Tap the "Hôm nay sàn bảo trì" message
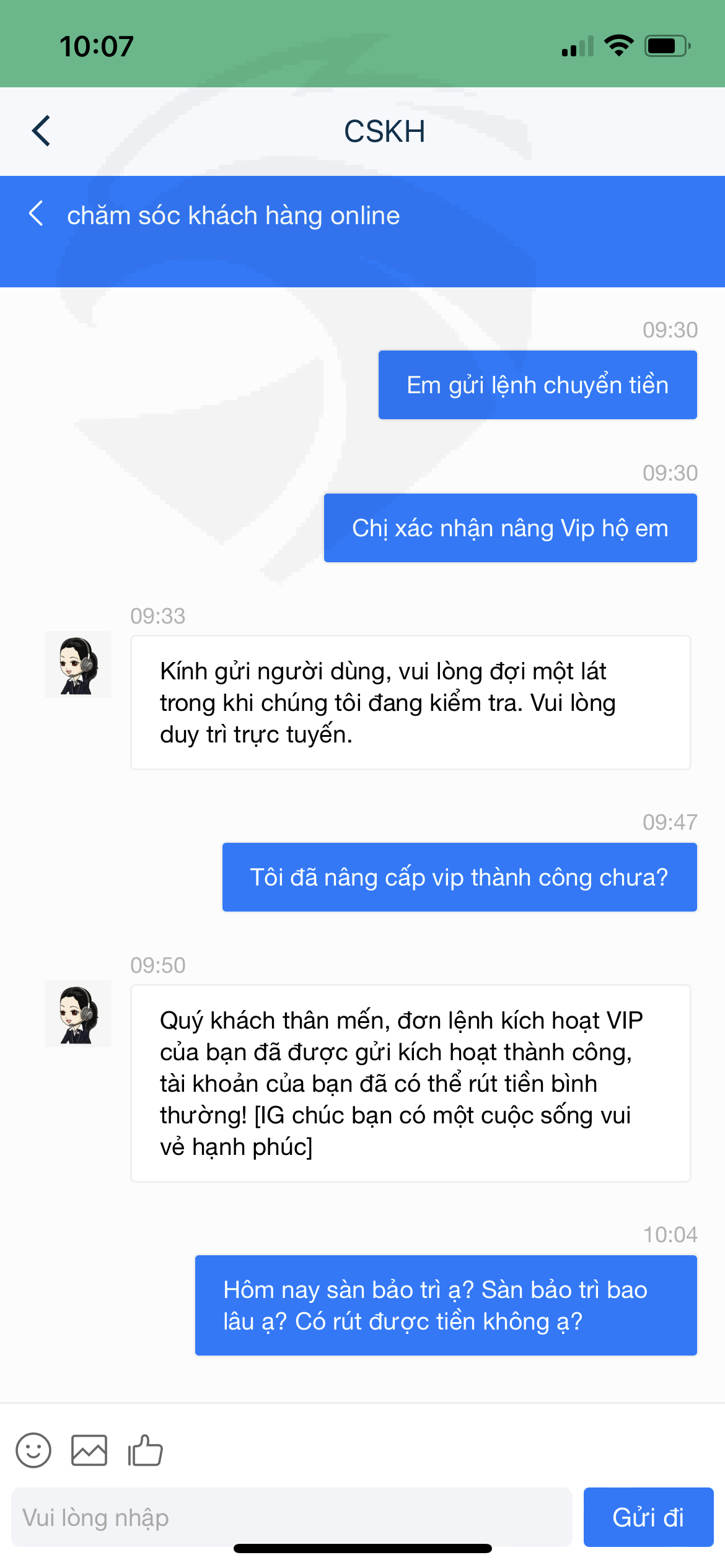Screen dimensions: 725x1568 [x=446, y=1305]
